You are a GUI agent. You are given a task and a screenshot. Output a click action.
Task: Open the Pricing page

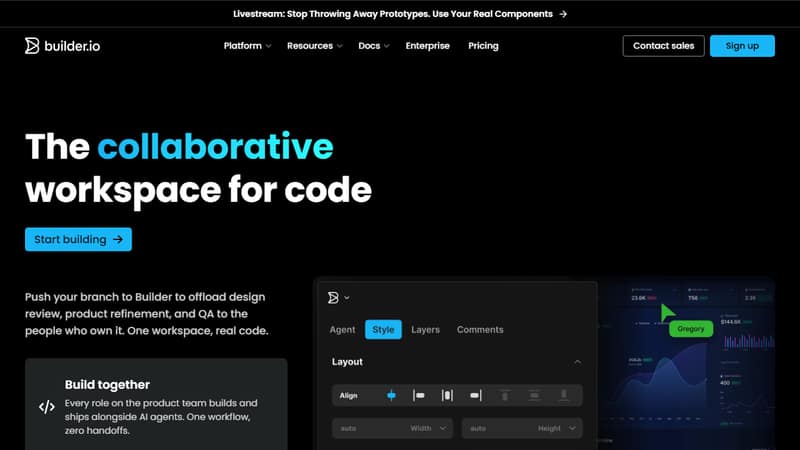pos(483,46)
